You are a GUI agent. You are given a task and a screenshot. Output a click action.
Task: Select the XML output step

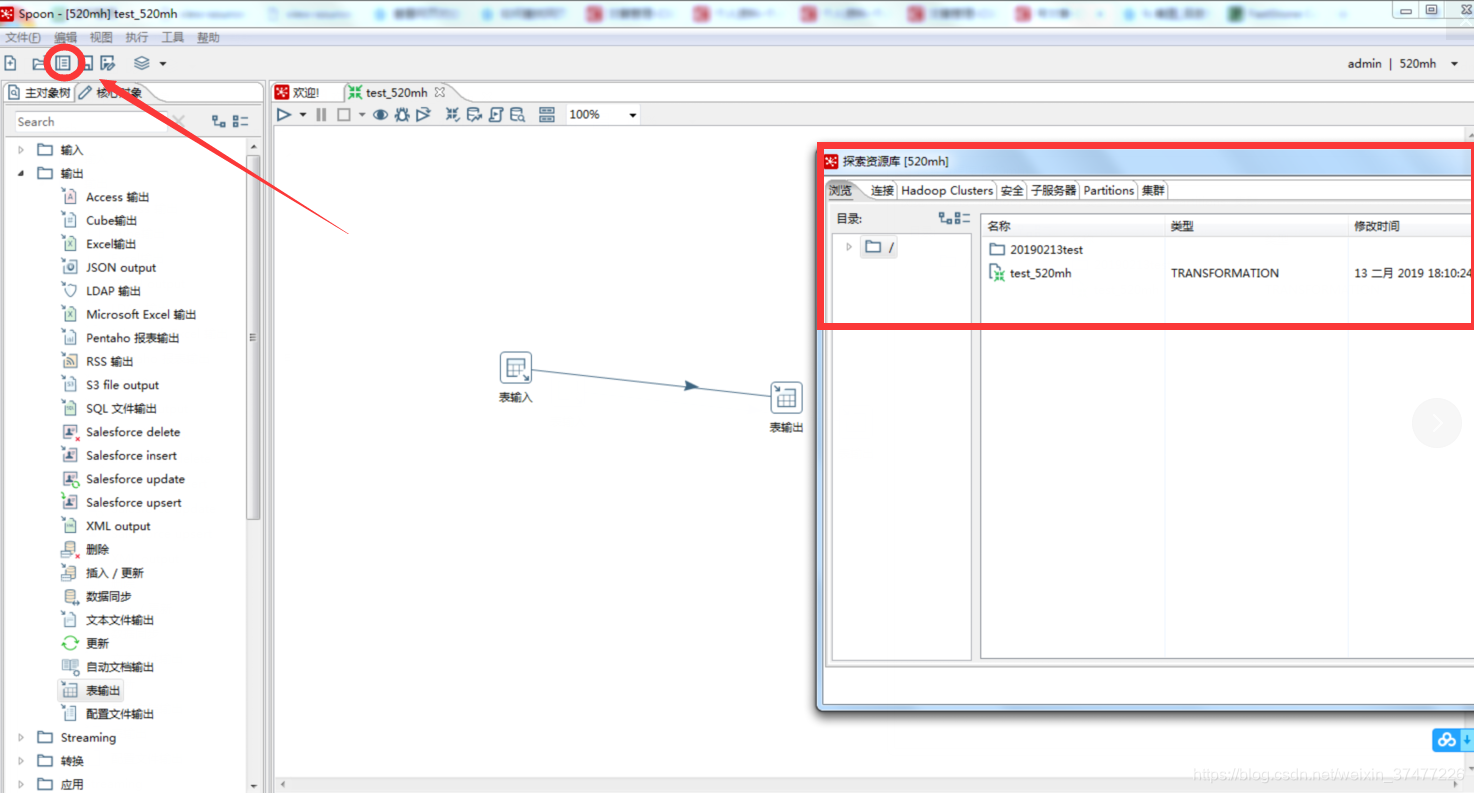pyautogui.click(x=106, y=526)
